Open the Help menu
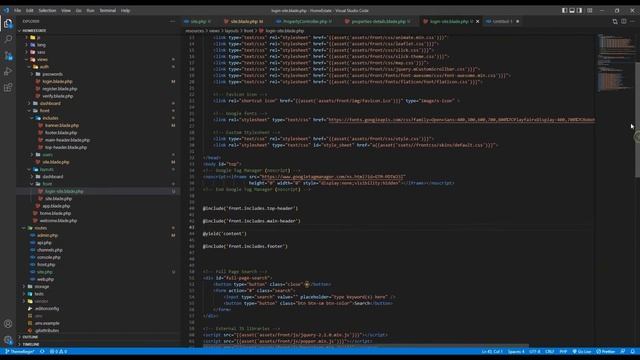640x360 pixels. click(125, 11)
